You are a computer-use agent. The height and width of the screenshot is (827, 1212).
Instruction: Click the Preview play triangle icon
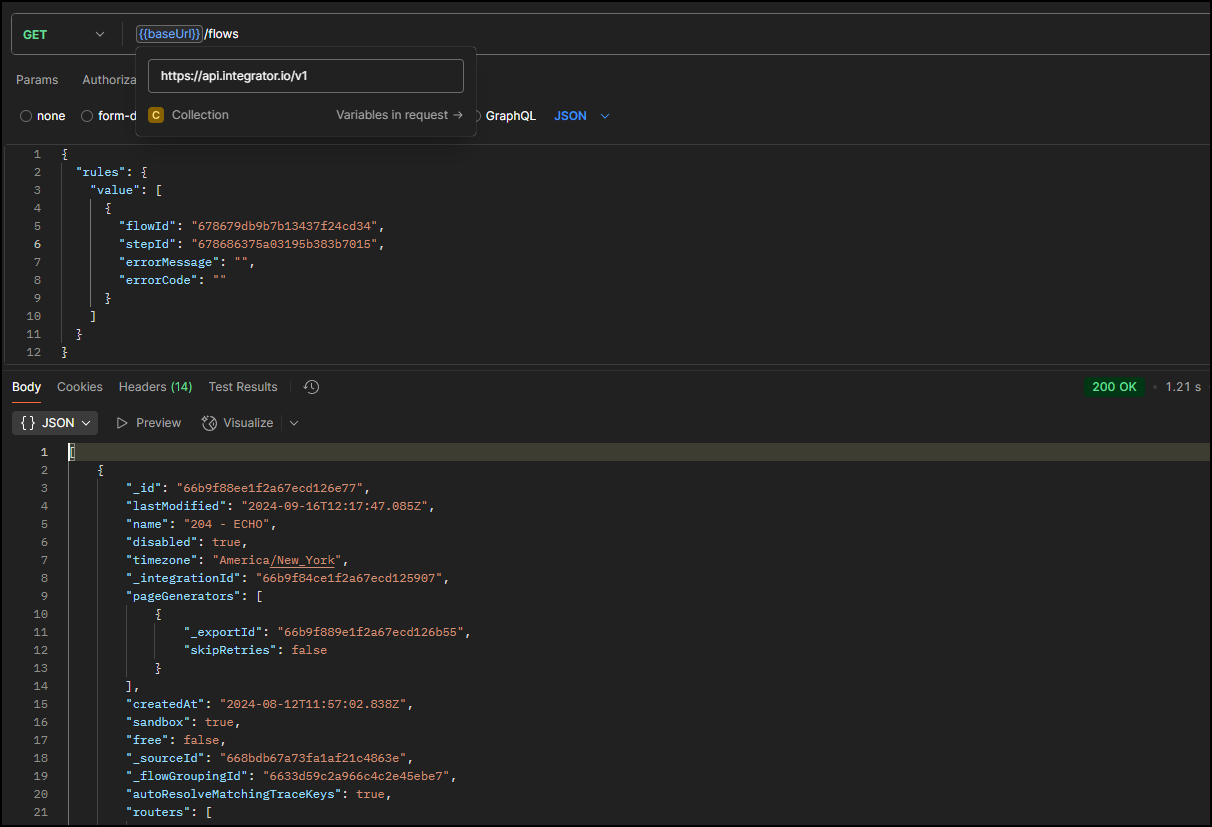tap(123, 423)
